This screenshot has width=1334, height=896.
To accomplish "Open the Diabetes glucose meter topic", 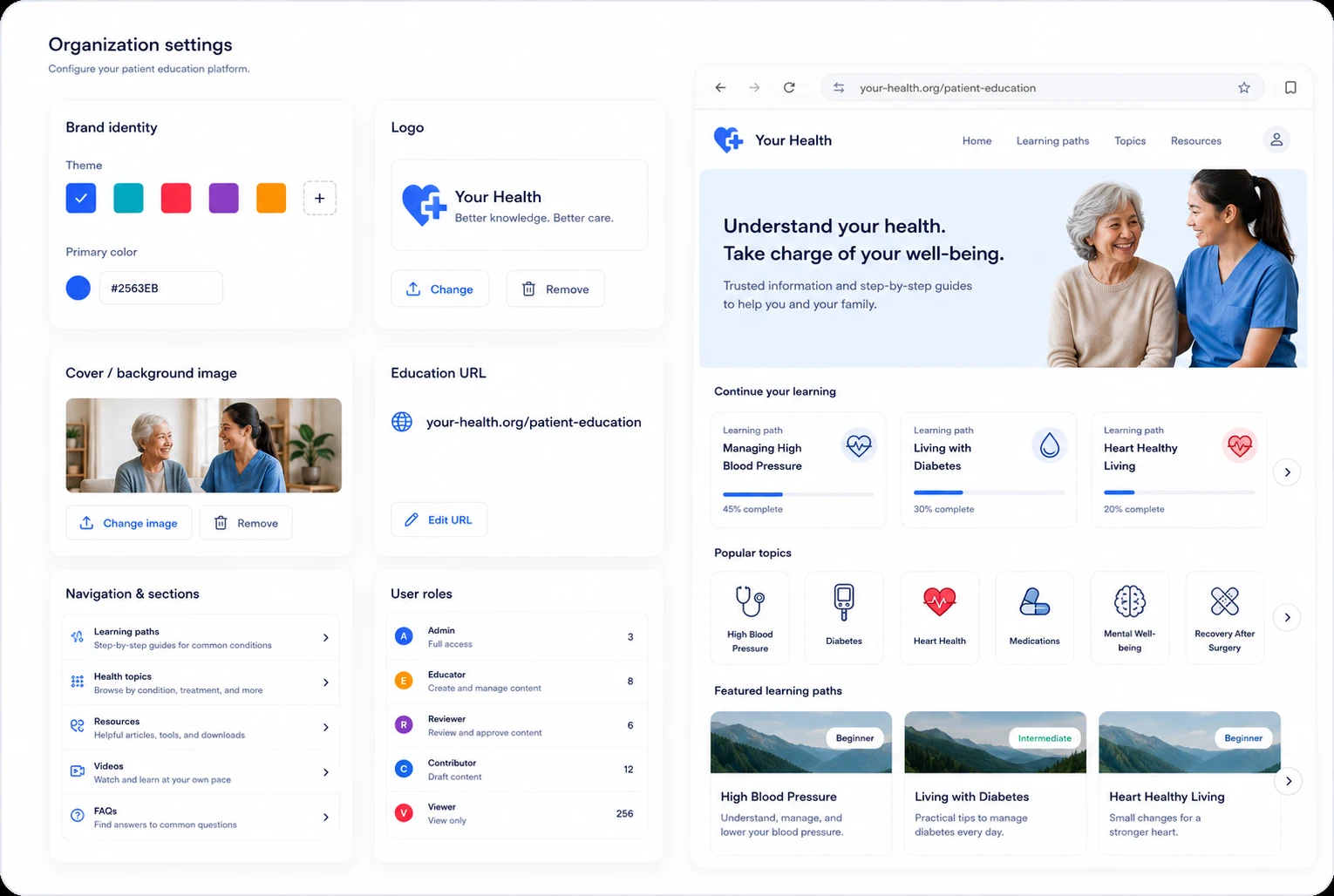I will click(x=844, y=618).
